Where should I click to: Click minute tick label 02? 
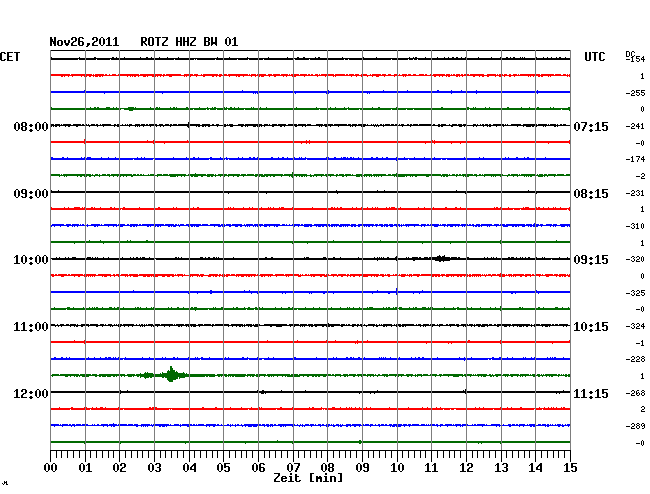pyautogui.click(x=119, y=468)
